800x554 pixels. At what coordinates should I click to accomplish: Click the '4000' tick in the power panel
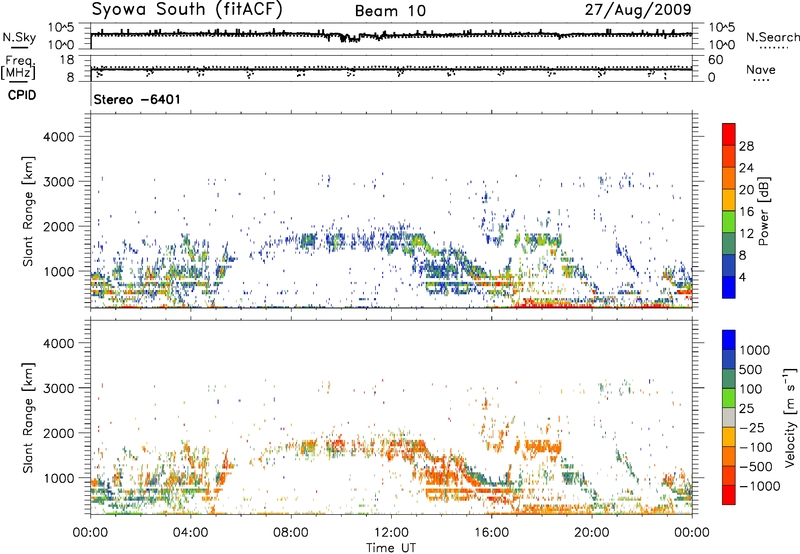click(58, 137)
